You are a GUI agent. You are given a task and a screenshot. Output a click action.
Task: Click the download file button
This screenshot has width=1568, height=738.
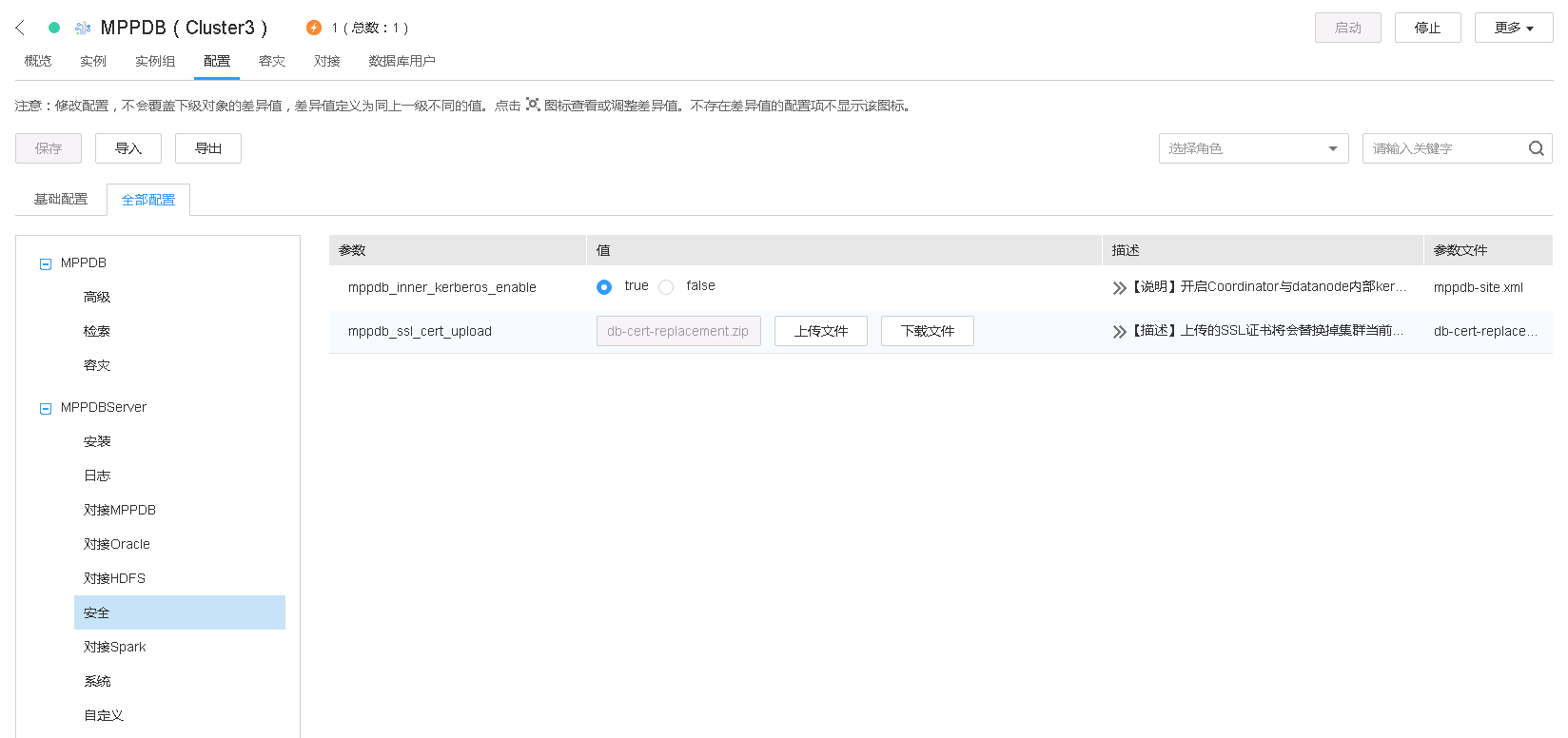927,331
